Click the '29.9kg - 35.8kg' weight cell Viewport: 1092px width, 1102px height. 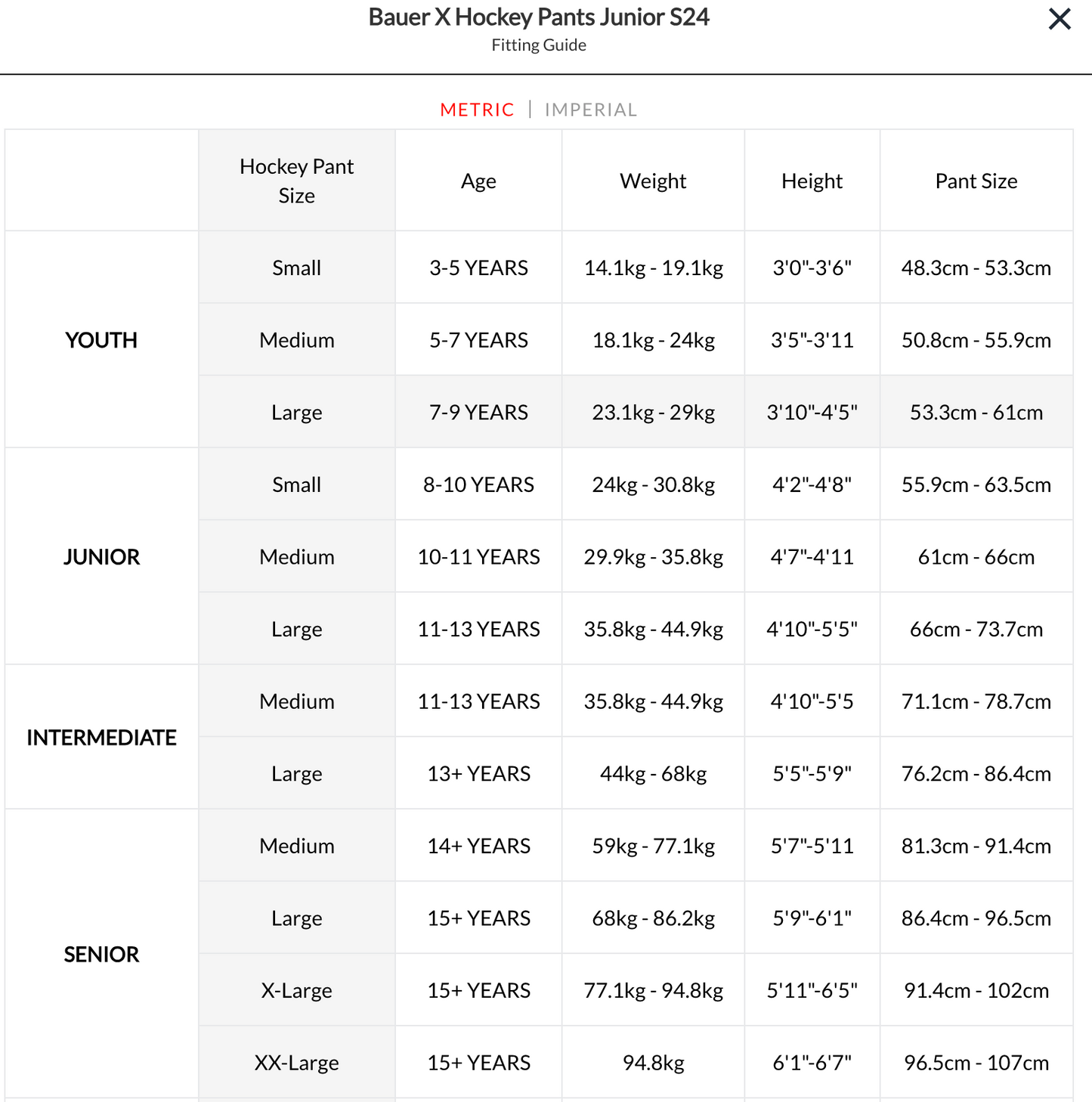point(653,557)
